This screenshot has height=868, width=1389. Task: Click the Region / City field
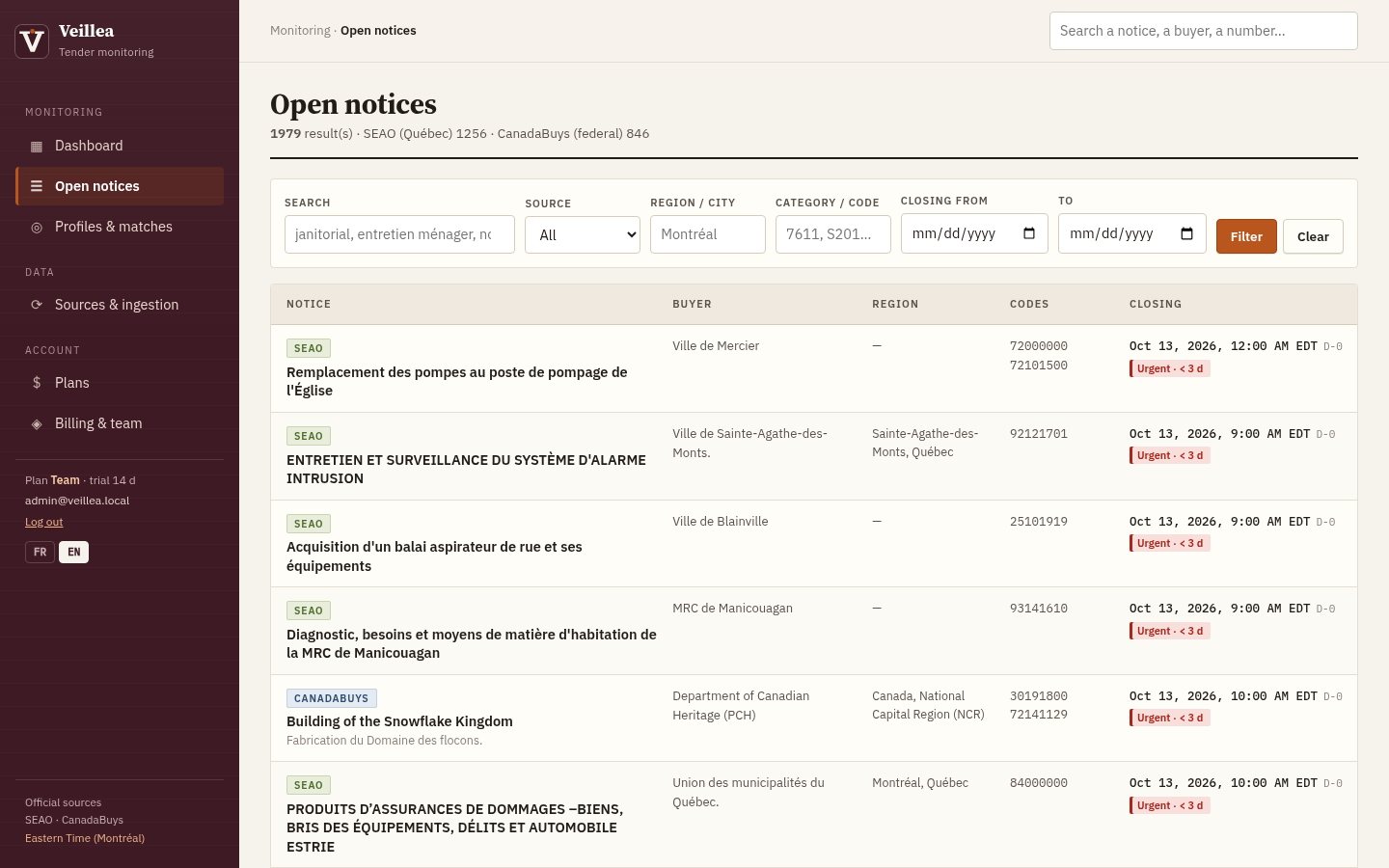click(708, 234)
